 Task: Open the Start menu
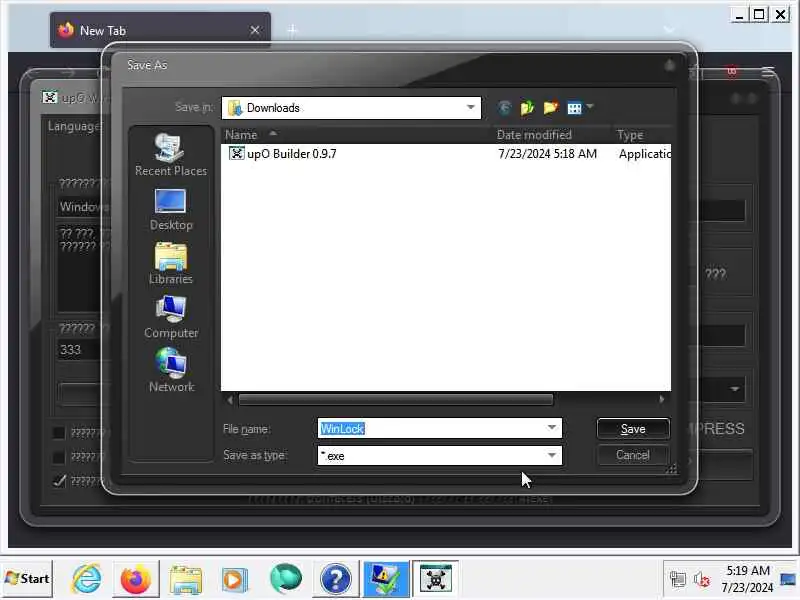tap(27, 579)
